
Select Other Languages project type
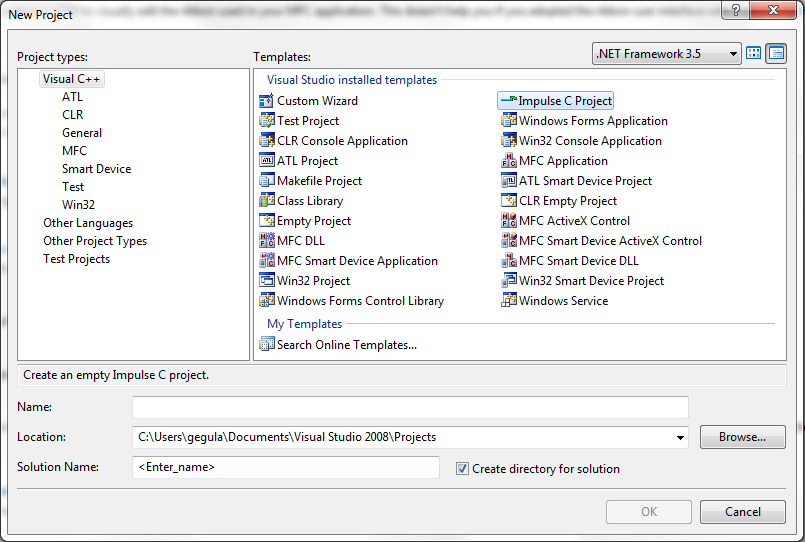pyautogui.click(x=88, y=223)
